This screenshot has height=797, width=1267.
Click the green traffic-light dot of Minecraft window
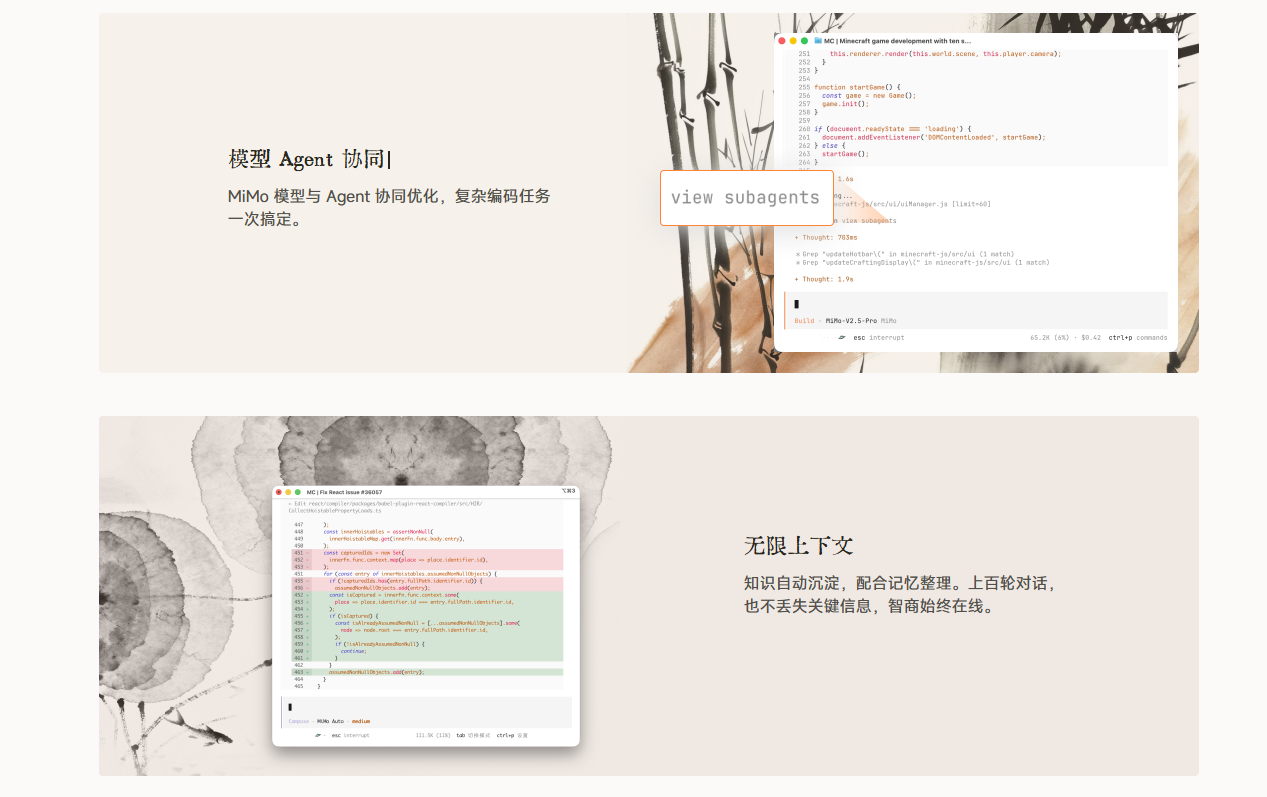(805, 41)
